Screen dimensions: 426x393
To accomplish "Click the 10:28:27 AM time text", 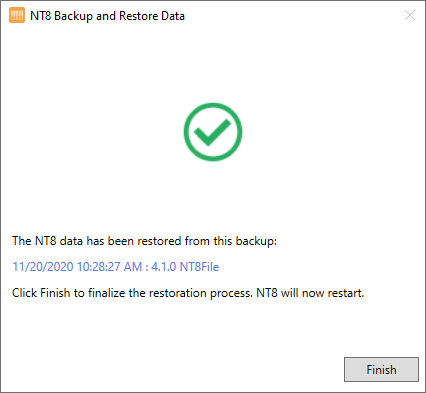I will pyautogui.click(x=109, y=267).
